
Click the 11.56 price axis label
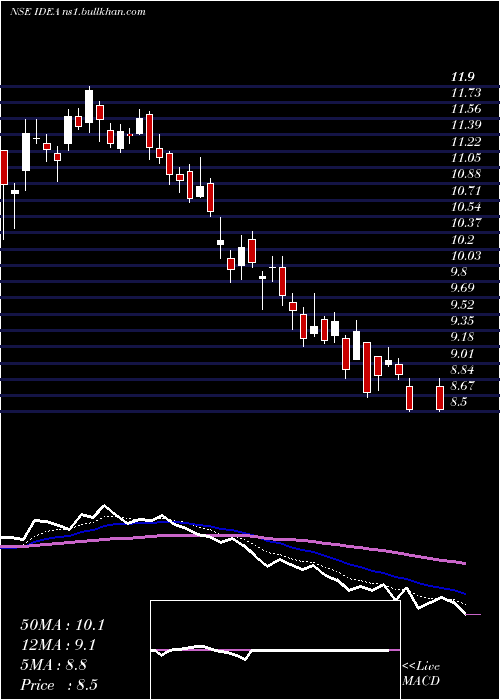coord(466,109)
